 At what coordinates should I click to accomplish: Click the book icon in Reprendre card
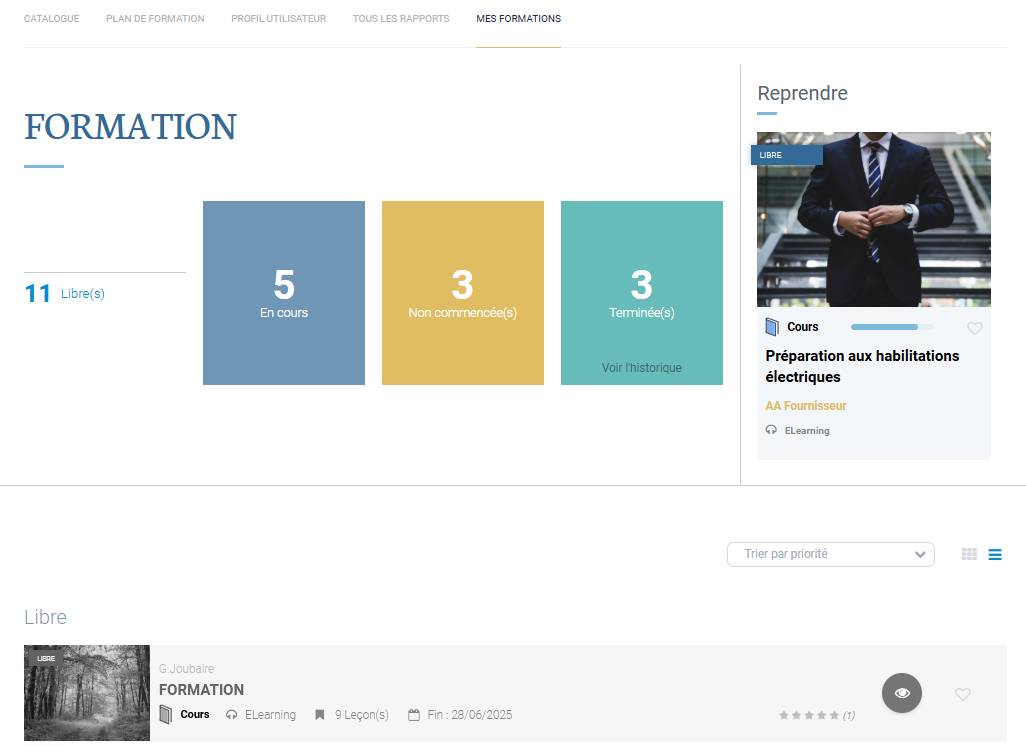point(772,327)
